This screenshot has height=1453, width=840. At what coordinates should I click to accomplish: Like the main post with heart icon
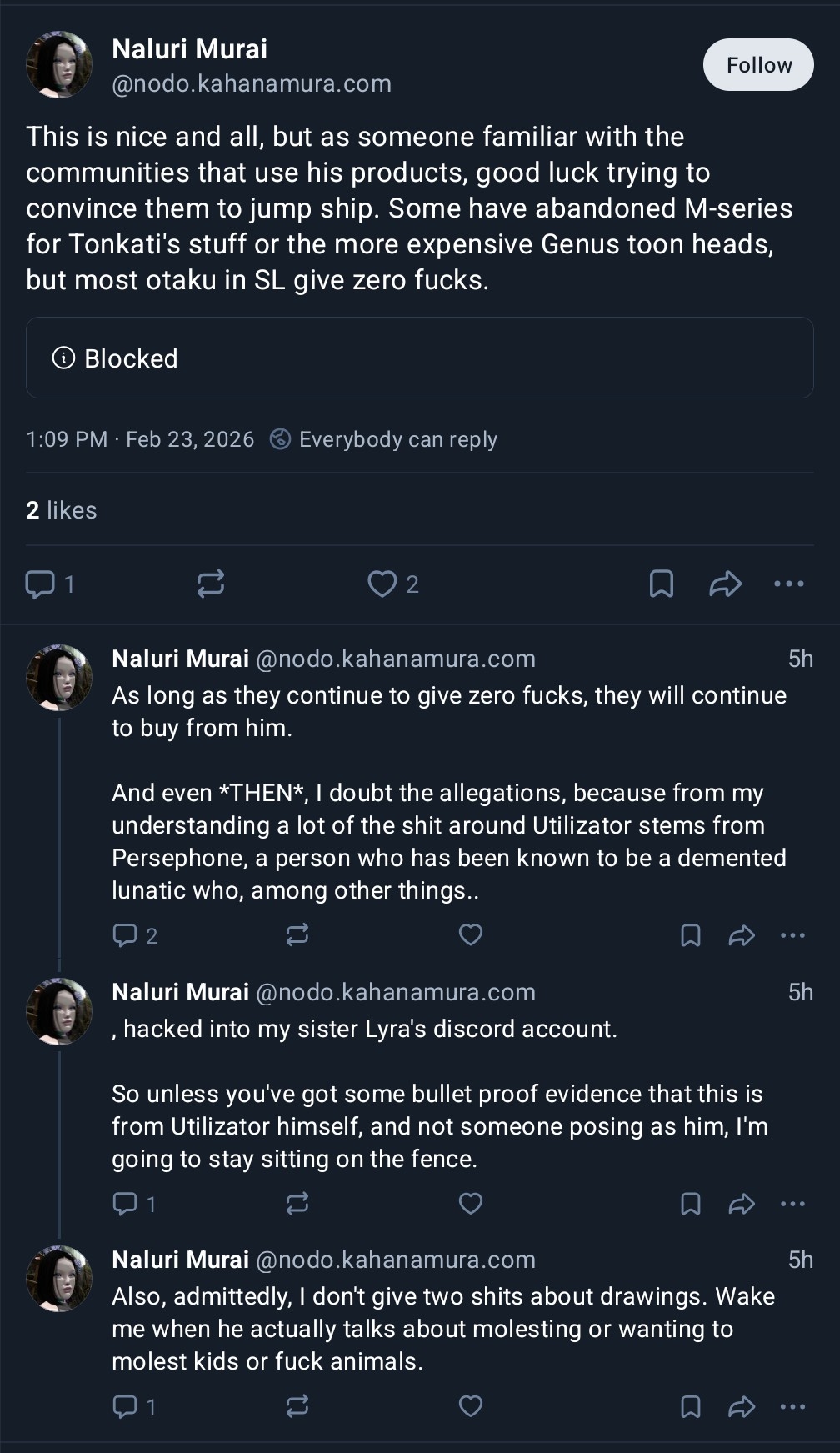(x=382, y=584)
